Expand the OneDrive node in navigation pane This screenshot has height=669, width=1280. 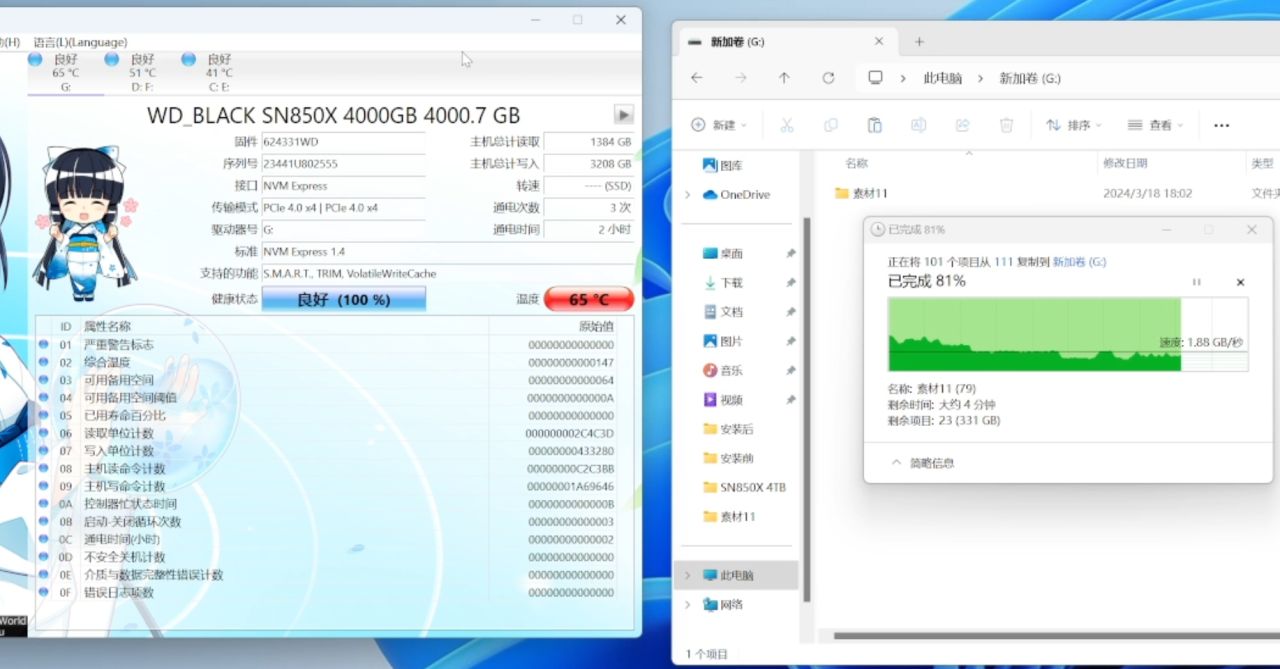point(688,195)
